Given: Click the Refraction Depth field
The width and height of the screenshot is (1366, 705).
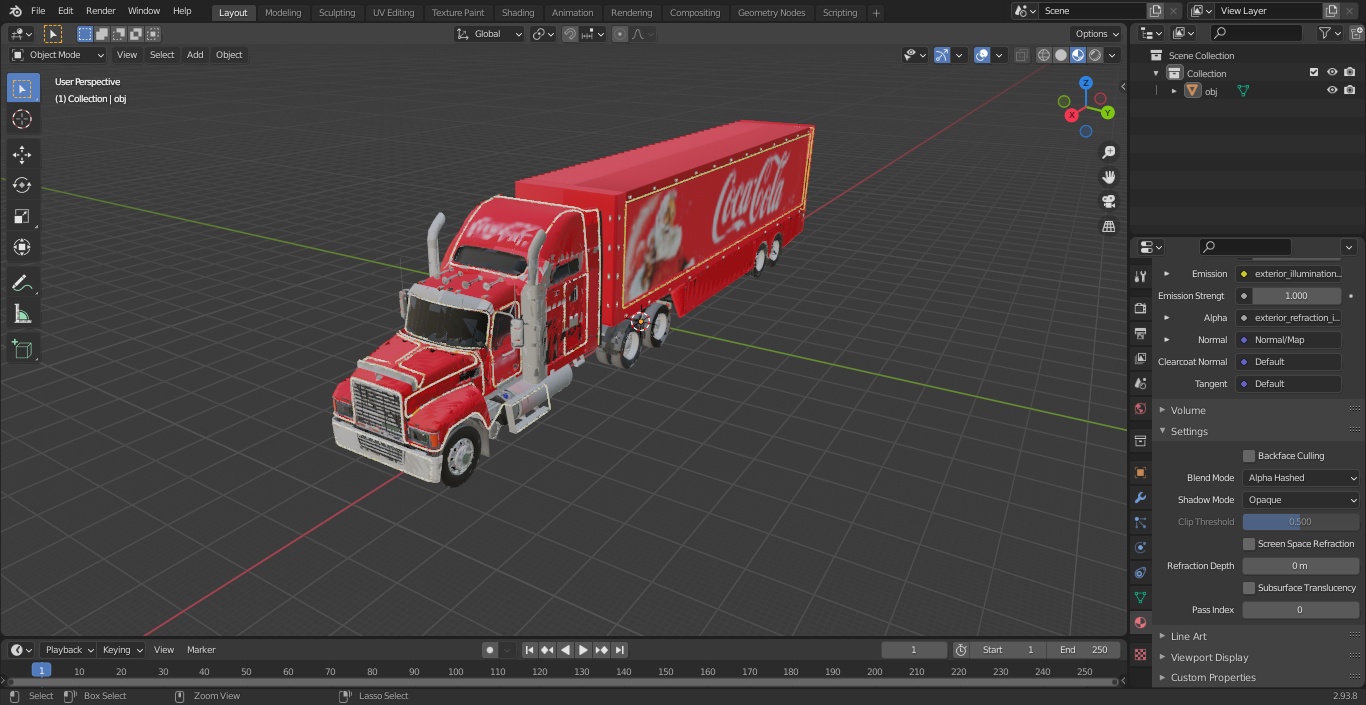Looking at the screenshot, I should (x=1301, y=566).
